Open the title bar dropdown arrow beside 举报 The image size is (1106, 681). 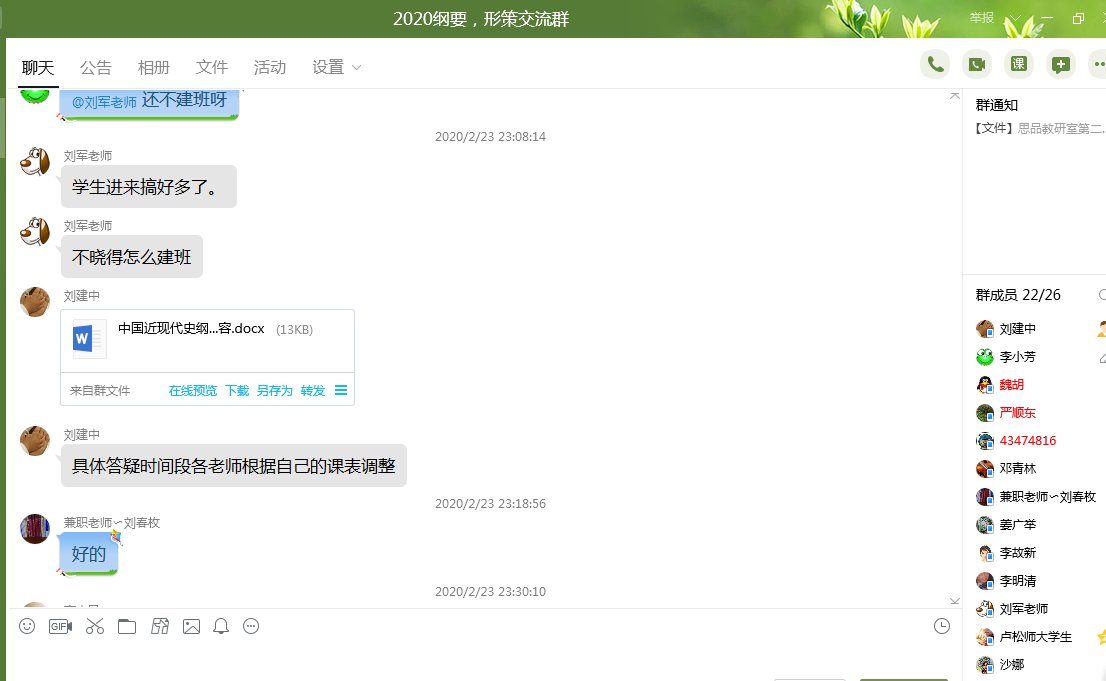click(1016, 18)
